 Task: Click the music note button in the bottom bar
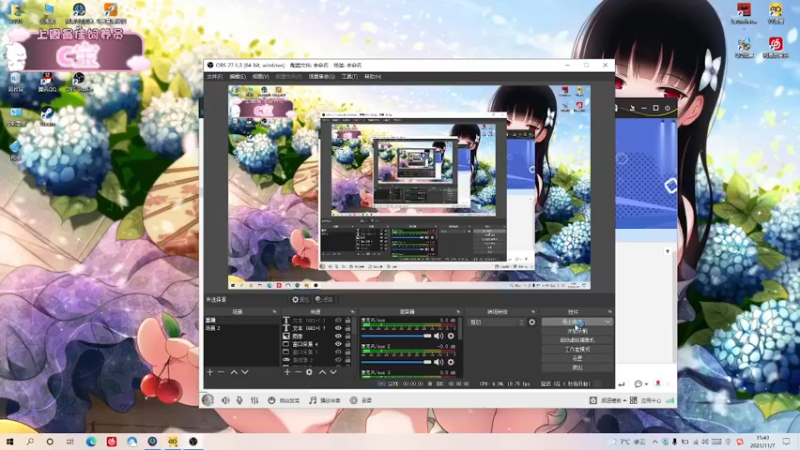325,401
